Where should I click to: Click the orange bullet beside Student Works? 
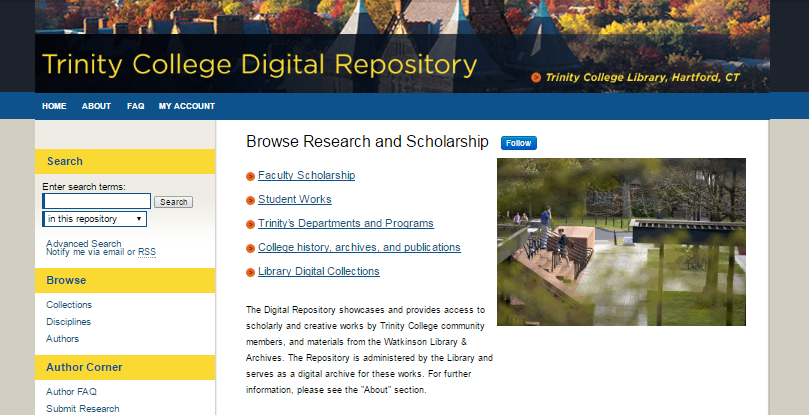250,200
